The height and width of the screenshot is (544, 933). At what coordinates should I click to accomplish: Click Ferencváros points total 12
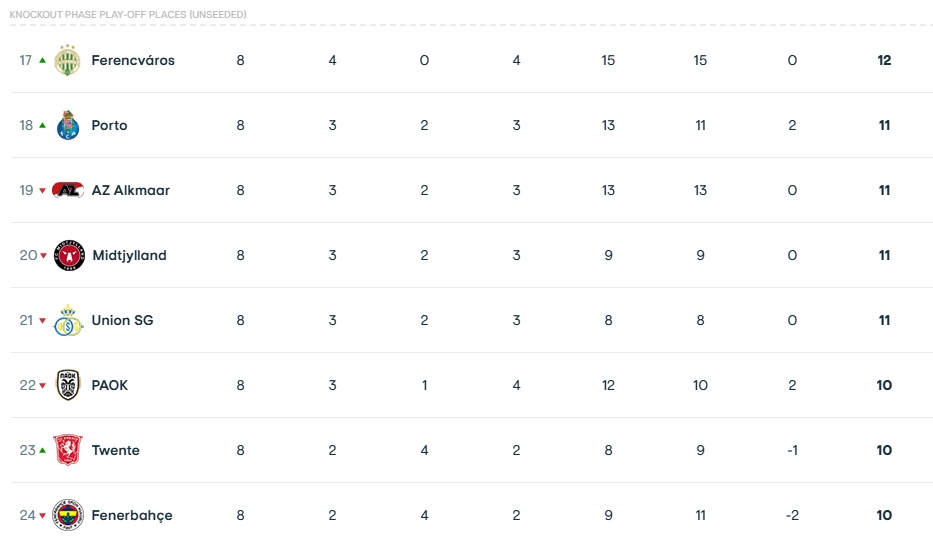pyautogui.click(x=884, y=60)
